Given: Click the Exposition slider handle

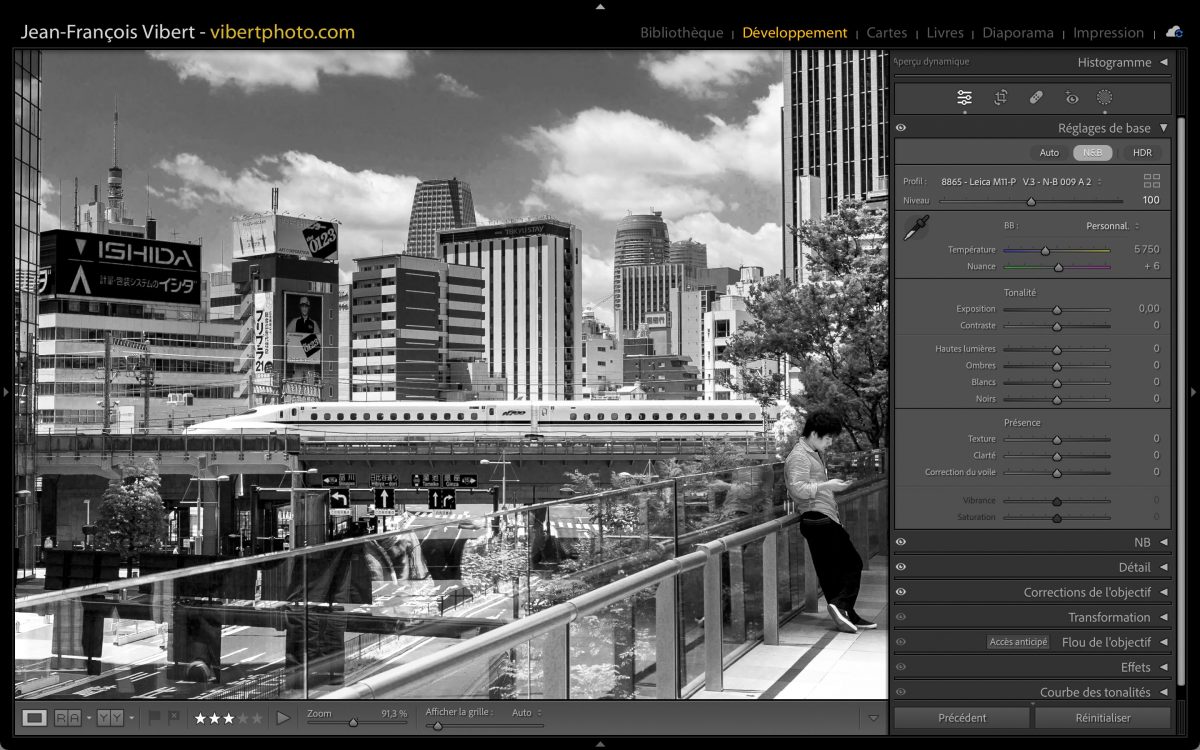Looking at the screenshot, I should click(x=1056, y=310).
